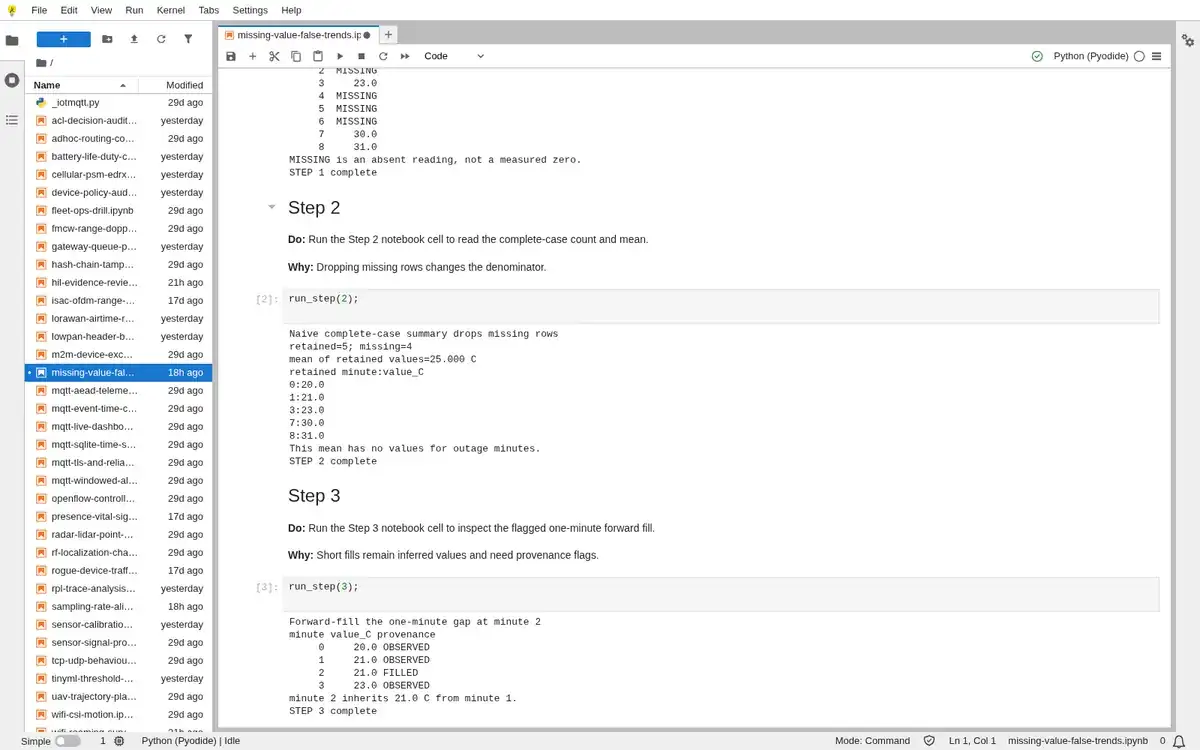This screenshot has height=750, width=1200.
Task: Open the File Browser sidebar tab
Action: pos(12,41)
